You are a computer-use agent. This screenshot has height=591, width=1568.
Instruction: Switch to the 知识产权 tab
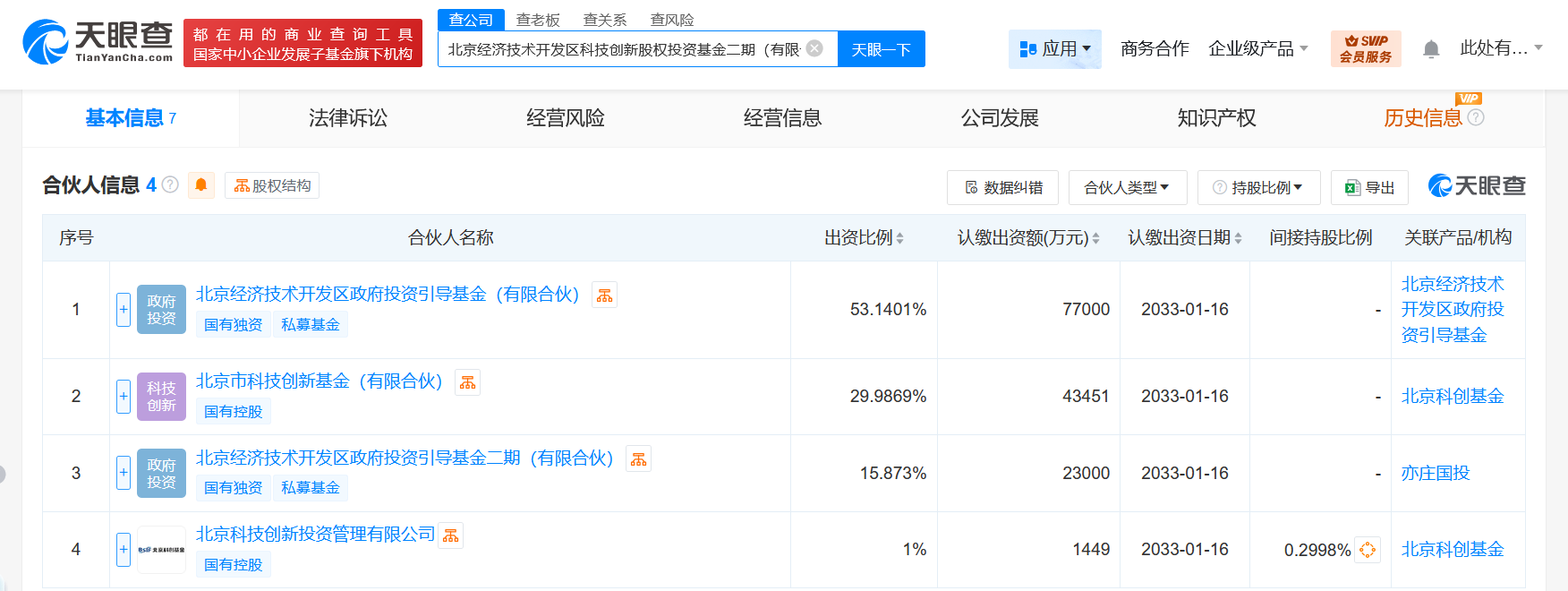tap(1216, 118)
